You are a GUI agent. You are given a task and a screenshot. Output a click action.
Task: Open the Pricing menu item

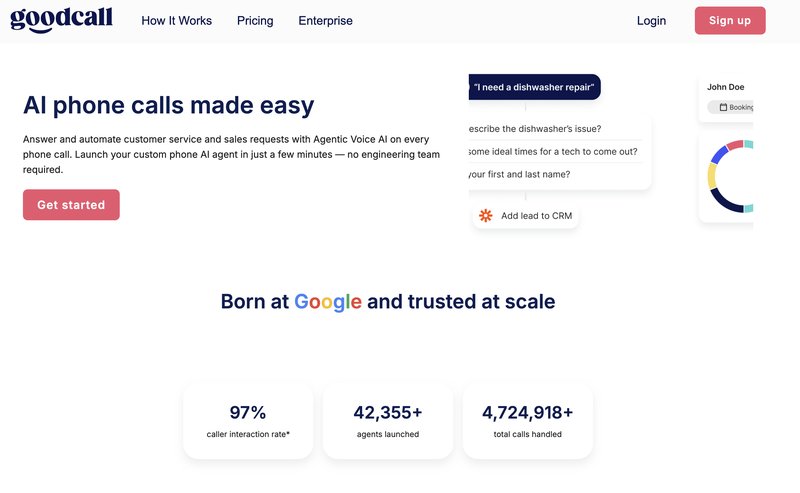click(x=255, y=20)
